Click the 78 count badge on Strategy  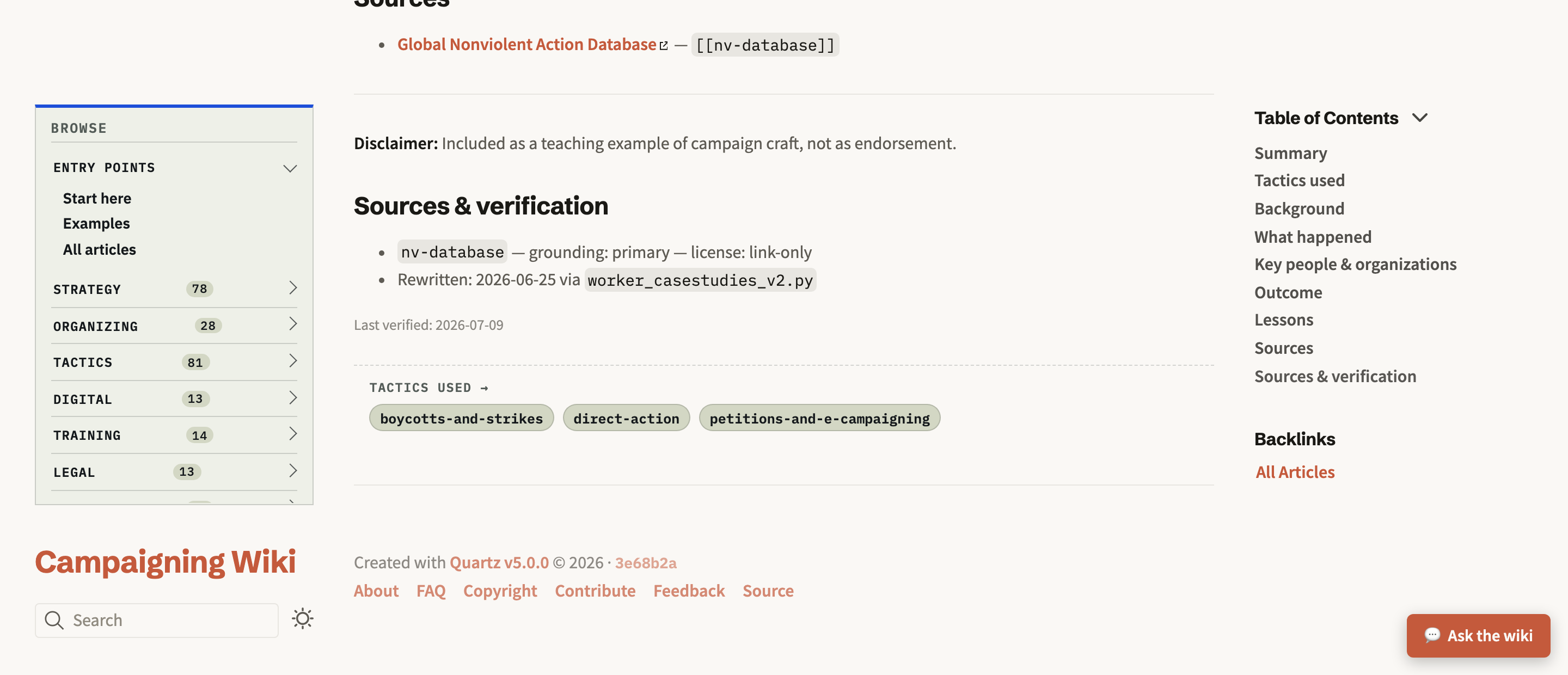[200, 289]
